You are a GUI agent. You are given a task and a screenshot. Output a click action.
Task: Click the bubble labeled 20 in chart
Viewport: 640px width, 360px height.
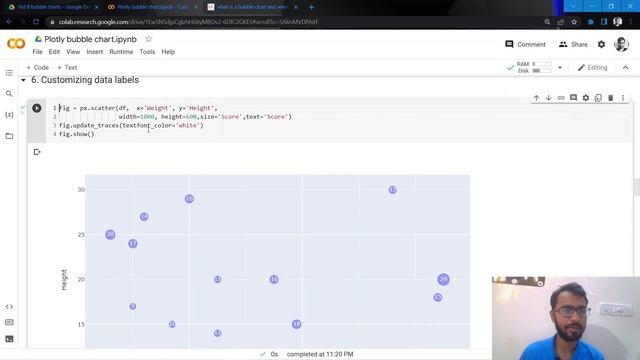click(110, 235)
